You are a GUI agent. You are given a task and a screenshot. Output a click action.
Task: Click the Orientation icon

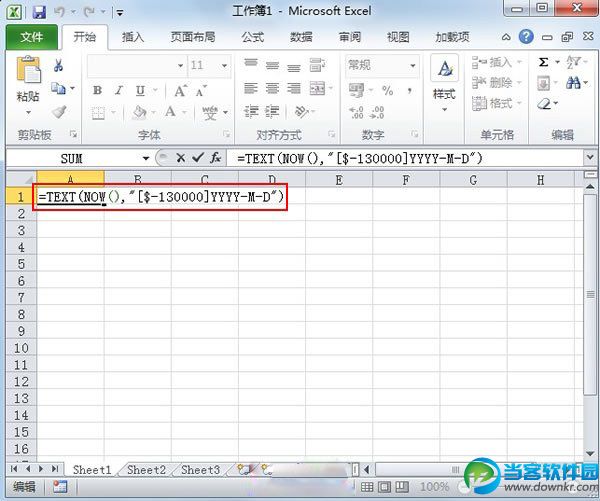click(x=302, y=112)
